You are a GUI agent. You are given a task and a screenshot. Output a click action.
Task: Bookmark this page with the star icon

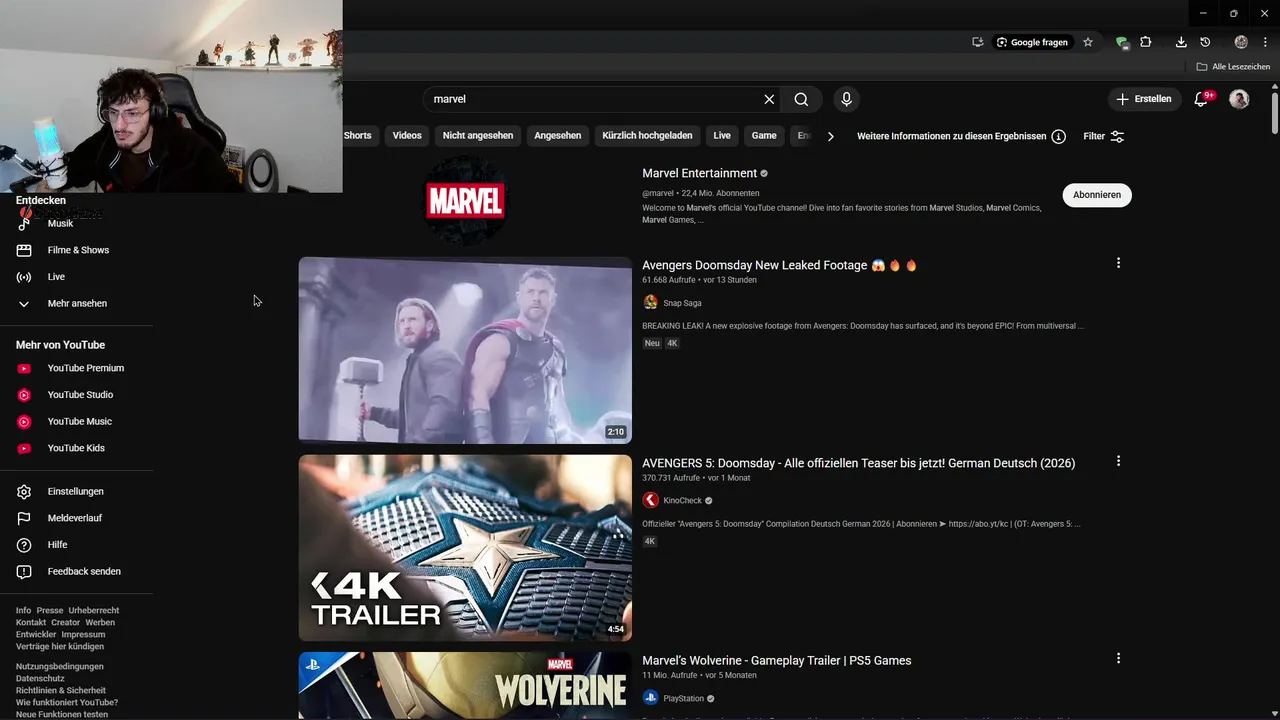point(1088,42)
